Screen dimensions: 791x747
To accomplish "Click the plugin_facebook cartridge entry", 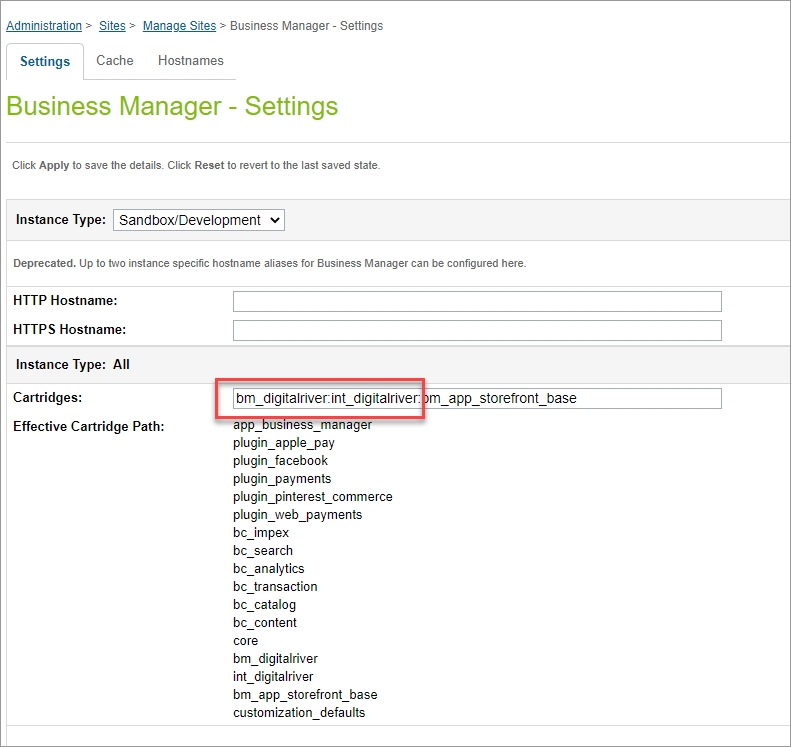I will pyautogui.click(x=280, y=461).
